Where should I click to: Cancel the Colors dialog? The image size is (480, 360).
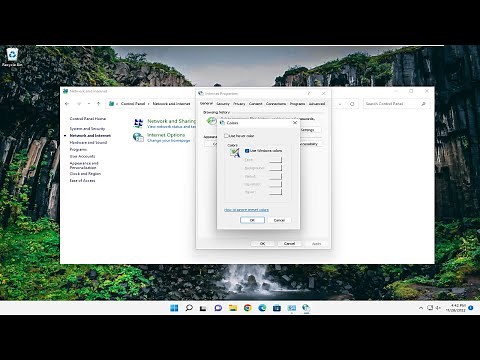click(279, 220)
